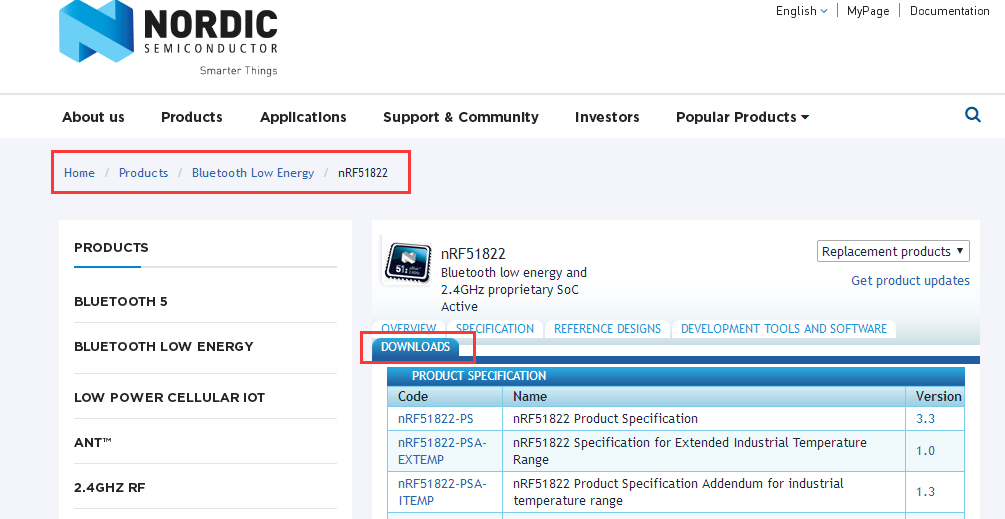Screen dimensions: 1005x519
Task: Open Development Tools and Software tab
Action: point(783,328)
